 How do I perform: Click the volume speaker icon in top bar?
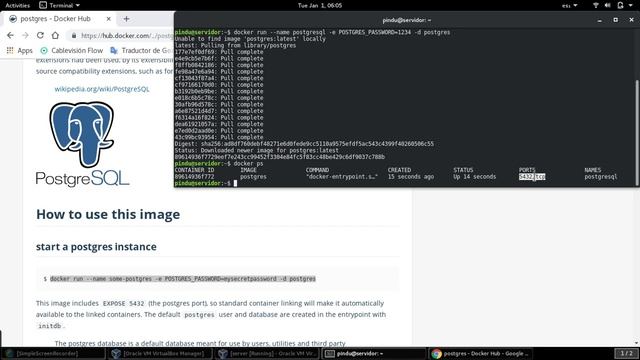pyautogui.click(x=607, y=5)
